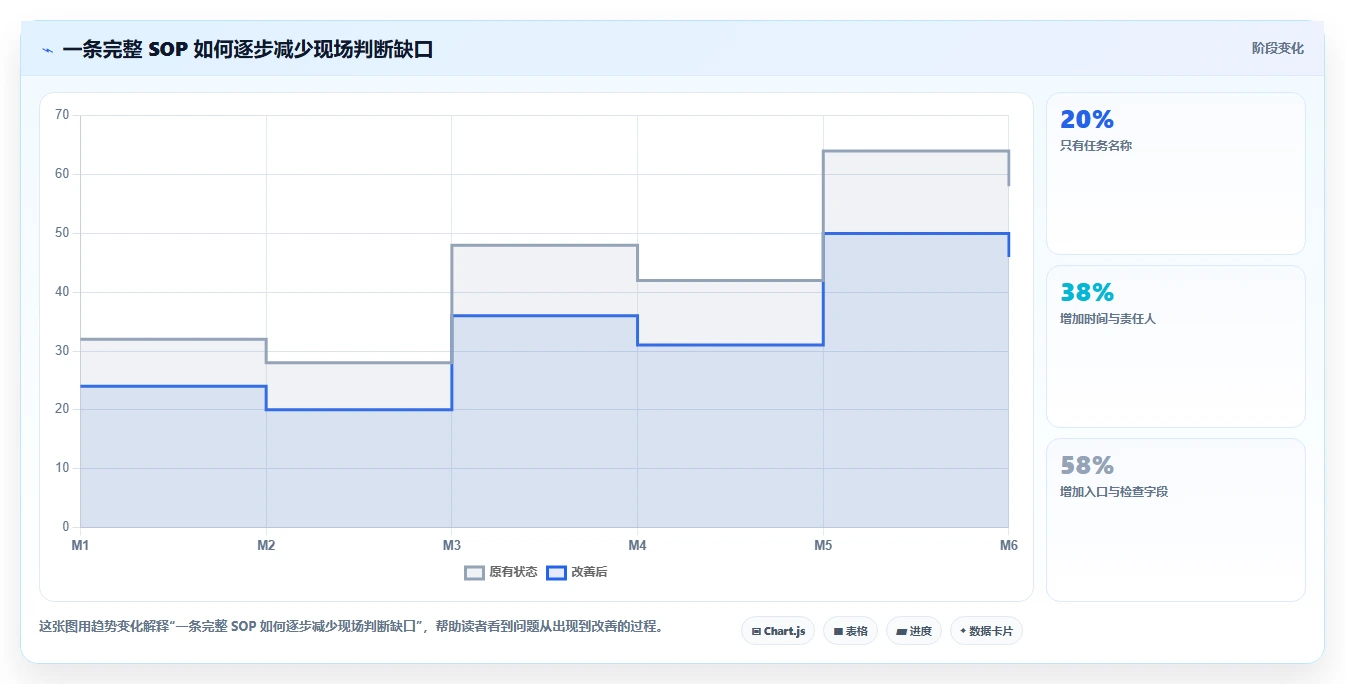Click the chart description sentence below the chart
Screen dimensions: 1345x684
[350, 627]
